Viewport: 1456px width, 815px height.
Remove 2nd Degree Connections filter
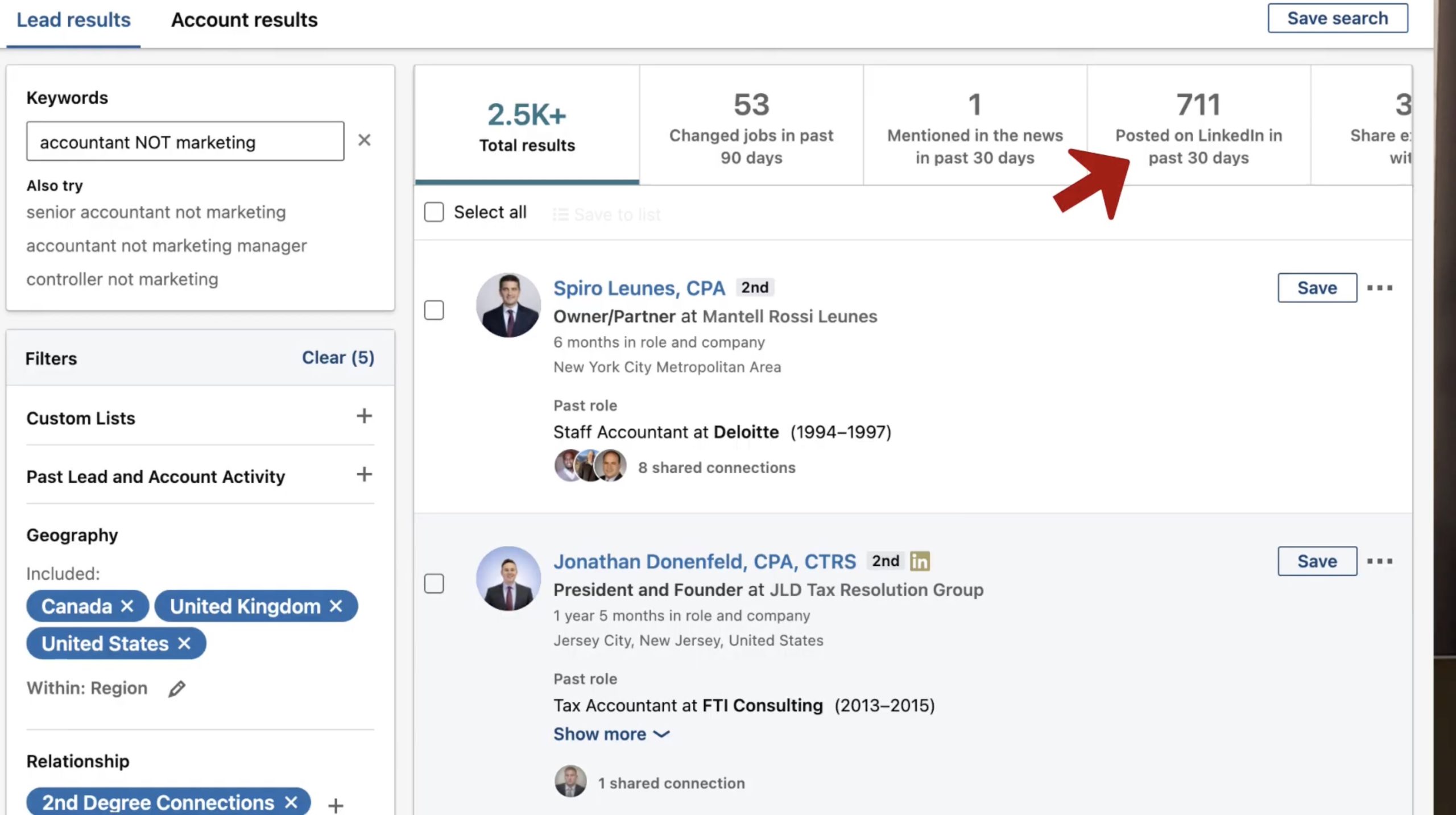[x=291, y=802]
